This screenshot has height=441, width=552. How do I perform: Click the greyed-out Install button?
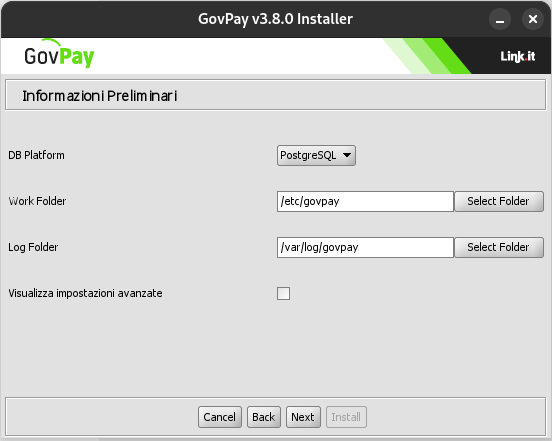346,417
